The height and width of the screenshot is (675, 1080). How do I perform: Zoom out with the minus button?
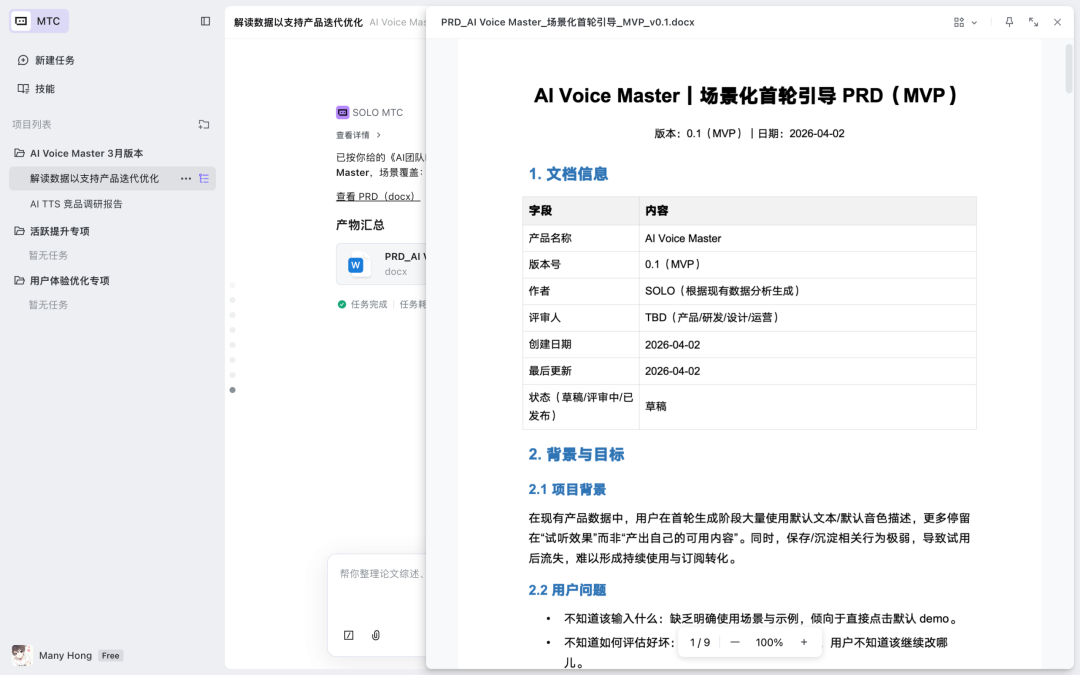(x=734, y=643)
